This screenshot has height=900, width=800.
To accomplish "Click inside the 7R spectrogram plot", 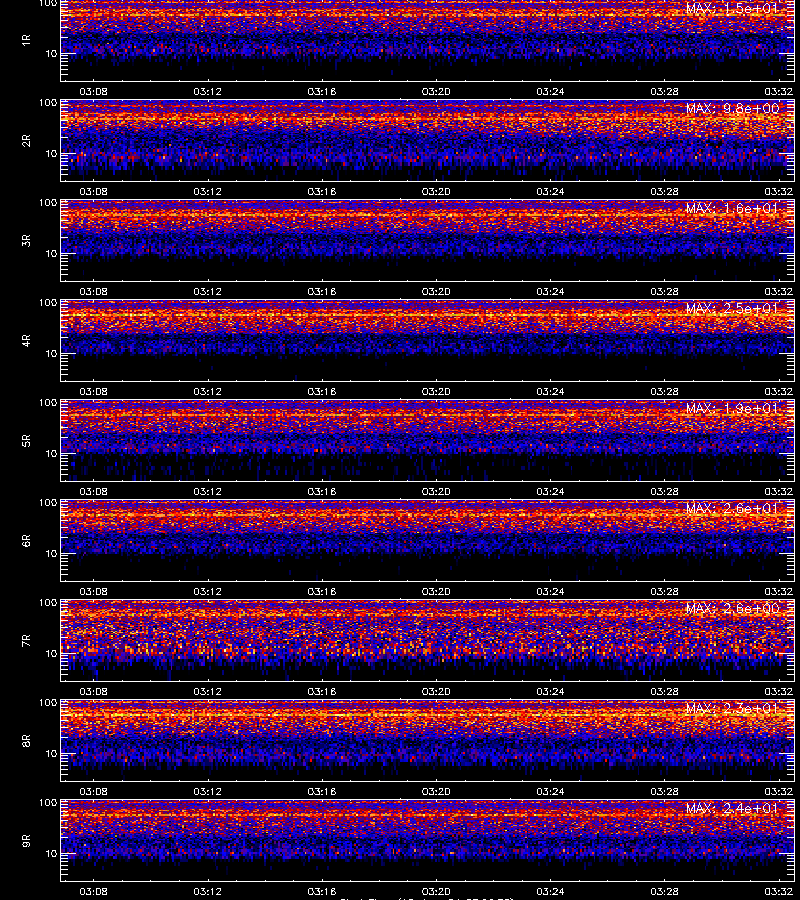I will point(427,641).
